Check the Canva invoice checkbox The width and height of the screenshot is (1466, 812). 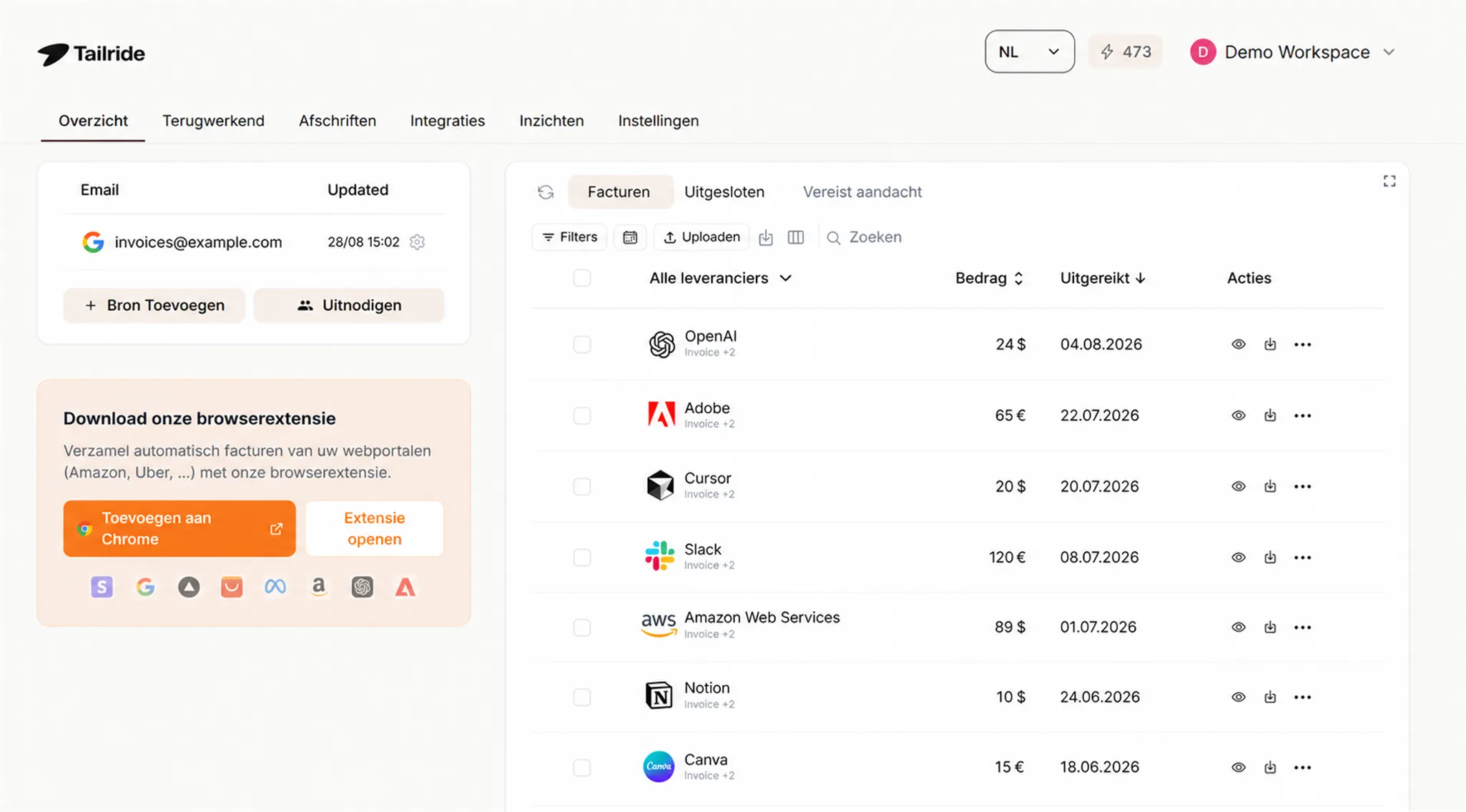click(582, 767)
